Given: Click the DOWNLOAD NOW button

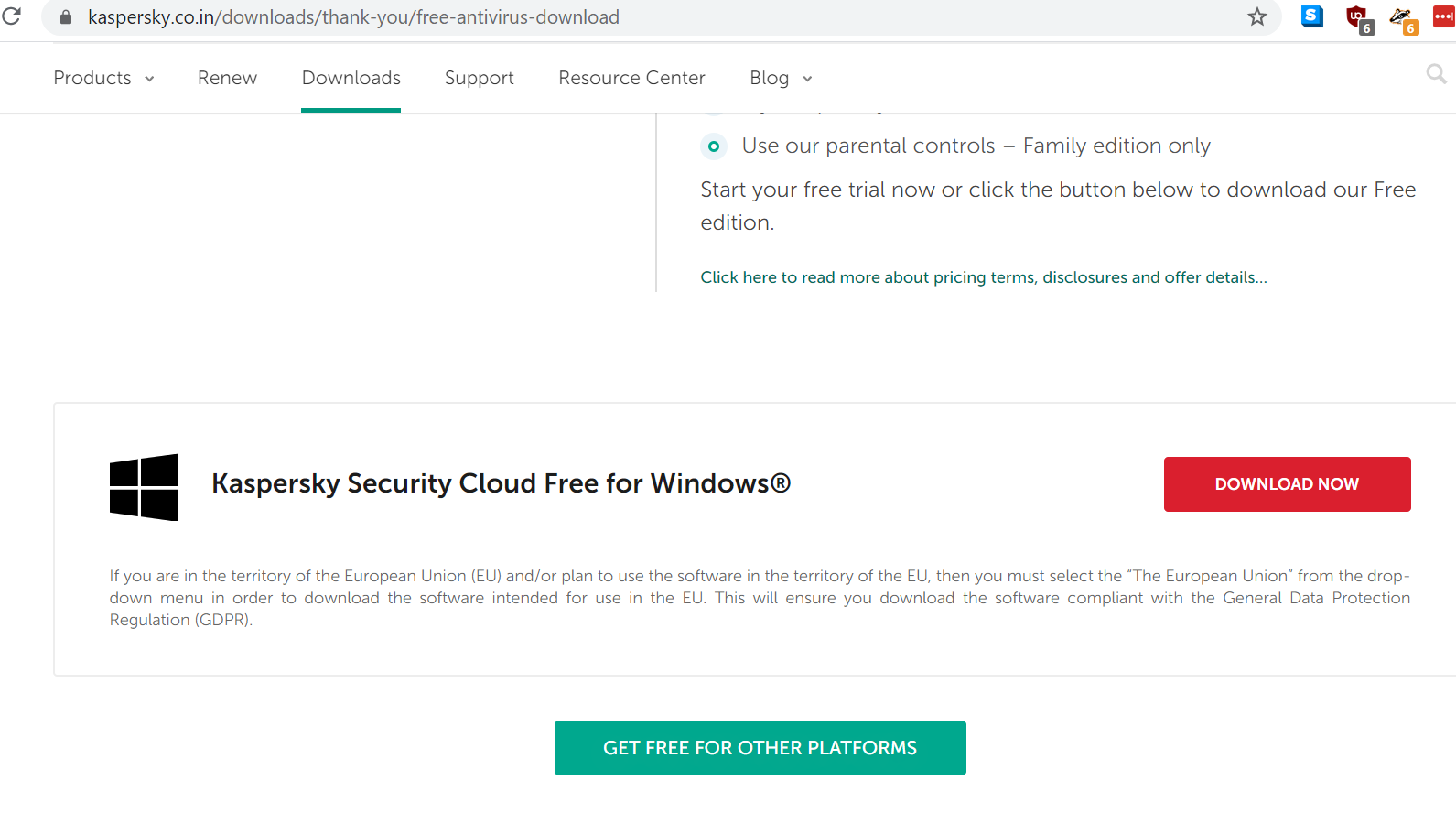Looking at the screenshot, I should [1287, 483].
